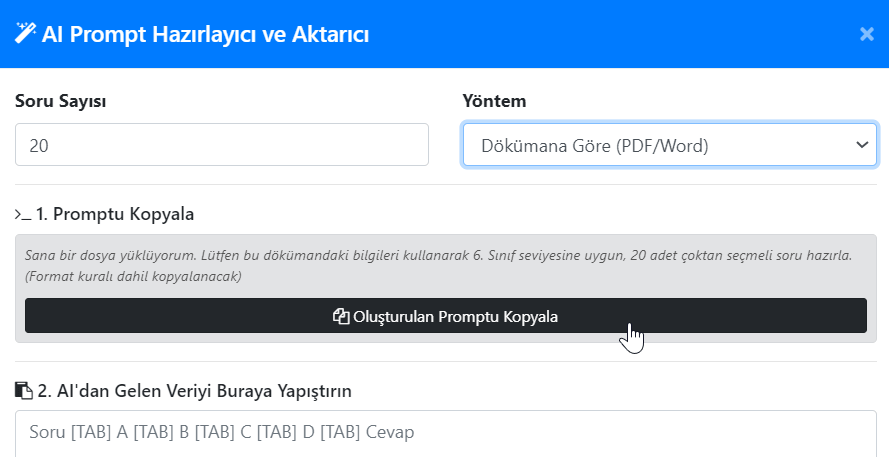This screenshot has width=889, height=457.
Task: Click the copy icon on the dark button
Action: pos(340,317)
